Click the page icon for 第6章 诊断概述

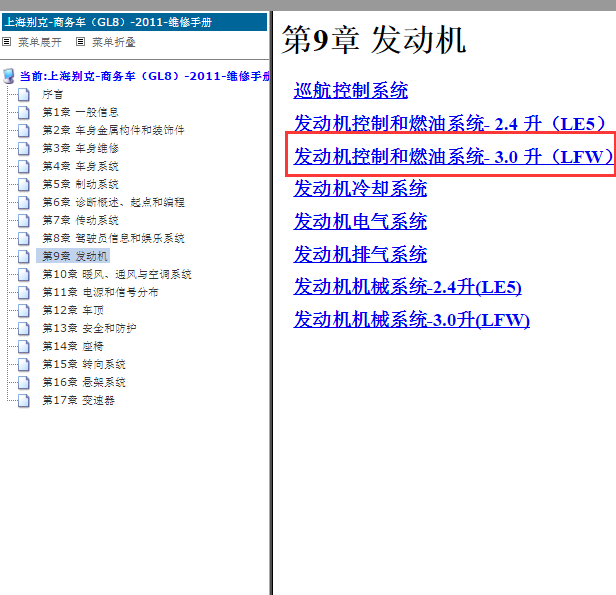pos(24,202)
